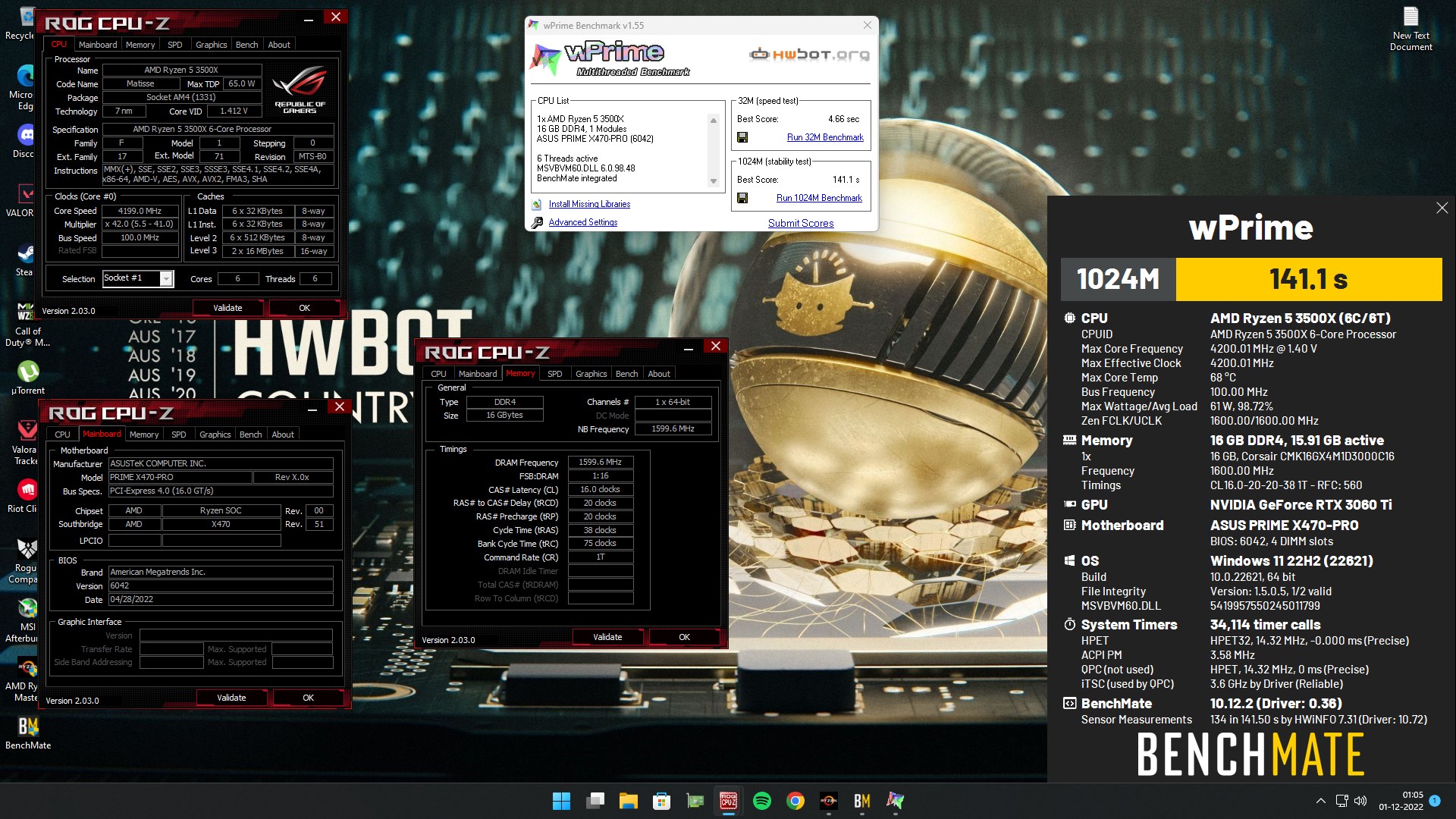Open the Valorant Tracker desktop icon
The width and height of the screenshot is (1456, 819).
26,441
